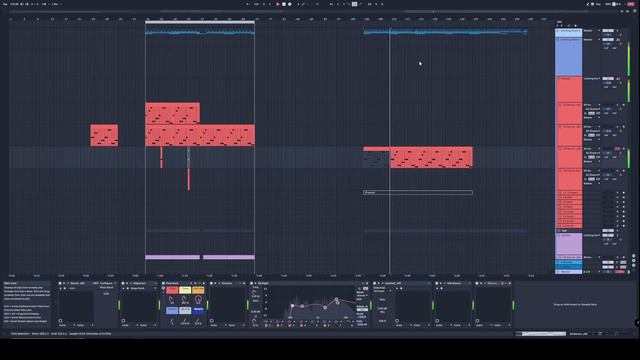The height and width of the screenshot is (360, 640).
Task: Enable the MIDI map mode switch
Action: [609, 4]
